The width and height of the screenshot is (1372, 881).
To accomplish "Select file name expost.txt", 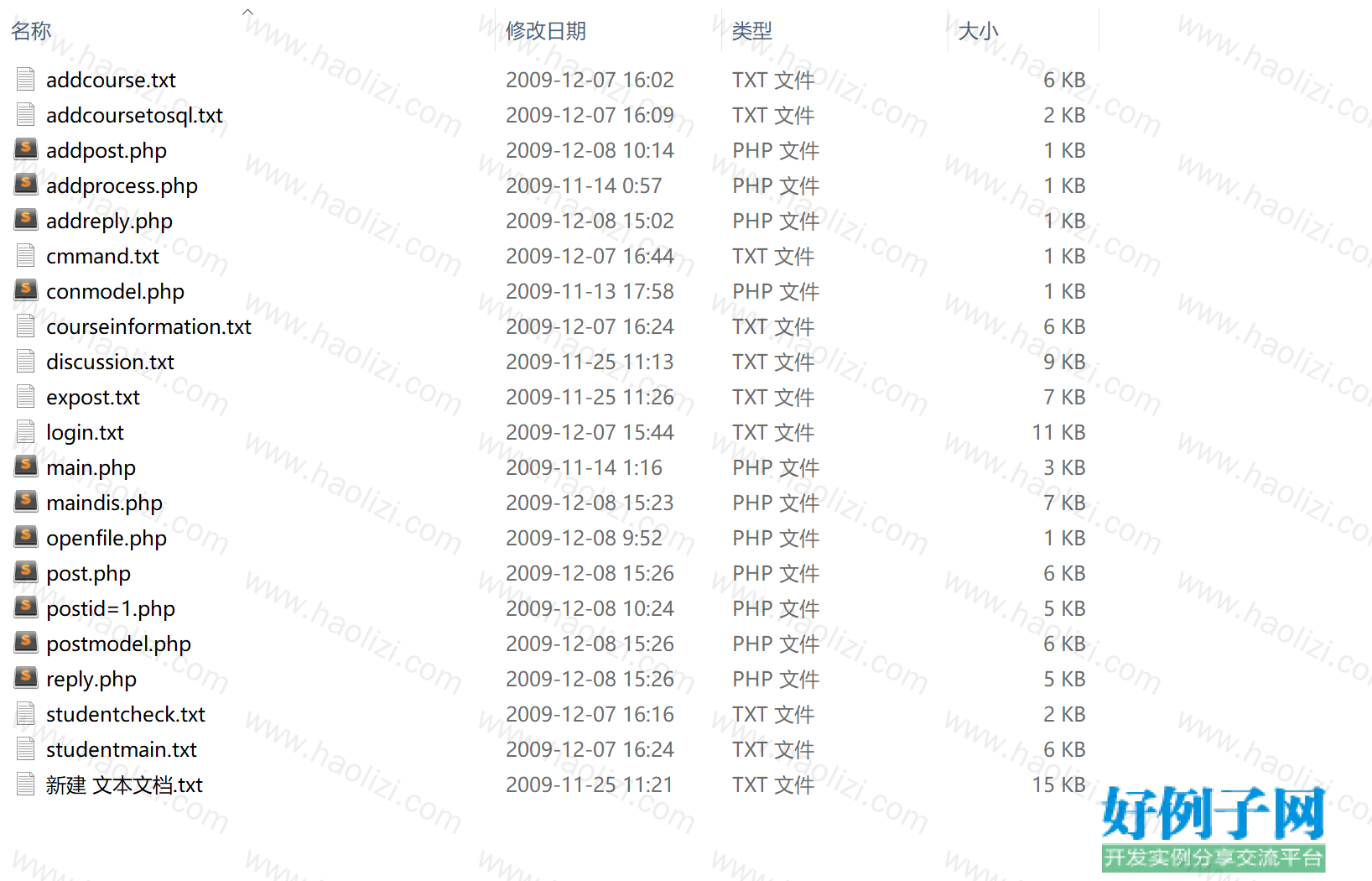I will click(x=93, y=398).
